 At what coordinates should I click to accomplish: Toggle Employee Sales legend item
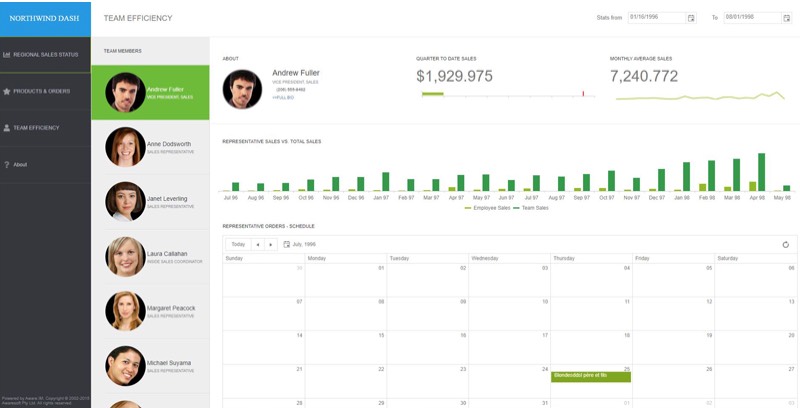pyautogui.click(x=487, y=207)
